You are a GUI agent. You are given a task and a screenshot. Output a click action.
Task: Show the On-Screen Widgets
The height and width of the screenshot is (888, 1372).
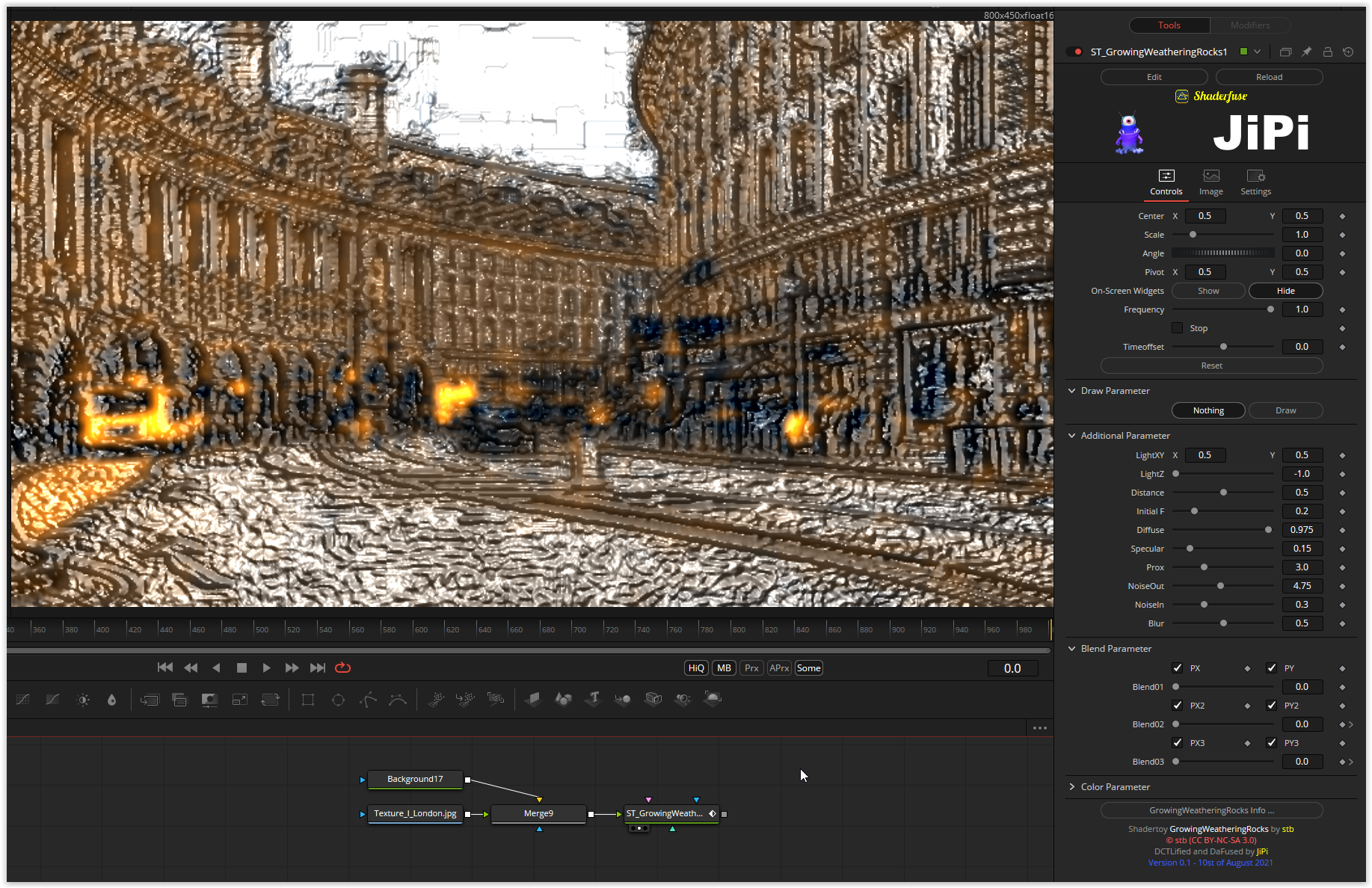1208,291
